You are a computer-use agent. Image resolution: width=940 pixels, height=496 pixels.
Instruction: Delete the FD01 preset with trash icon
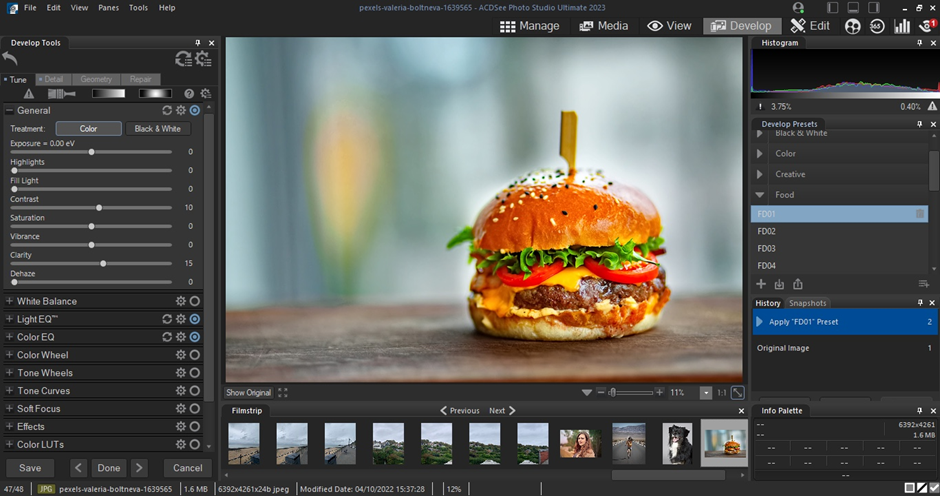point(920,214)
